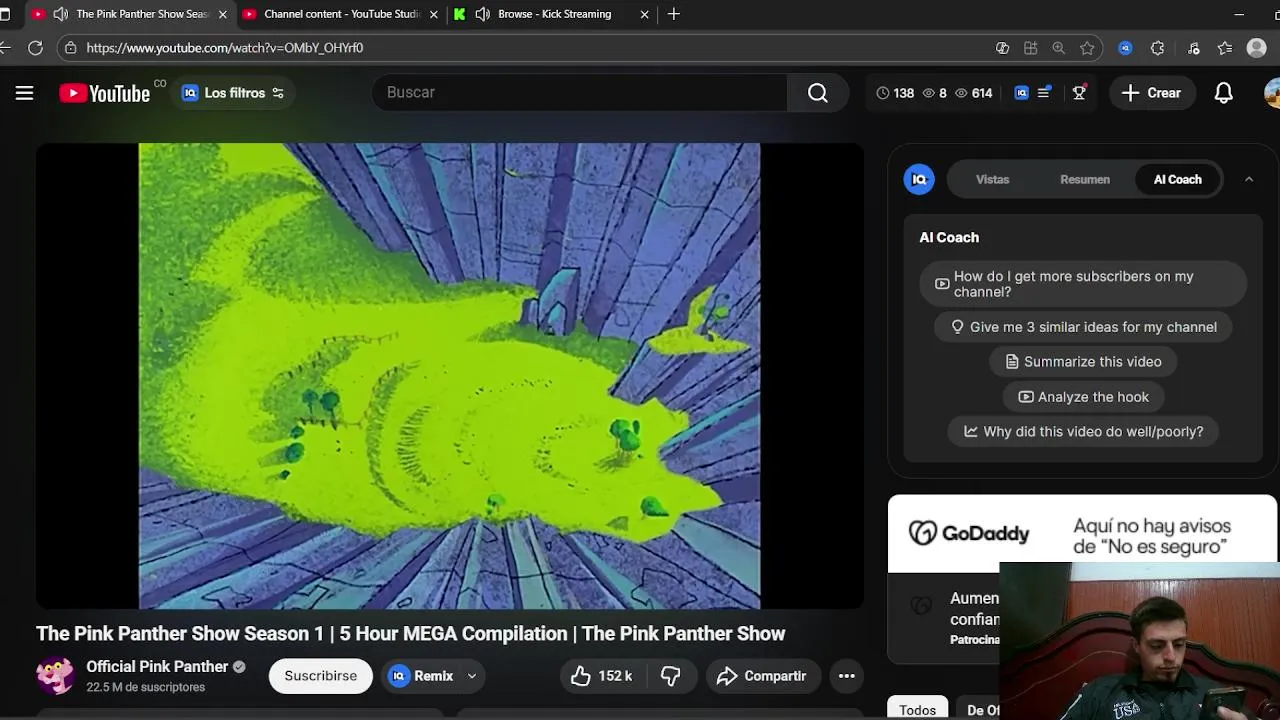Screen dimensions: 1280x720
Task: Ask how to get more subscribers
Action: 1083,284
